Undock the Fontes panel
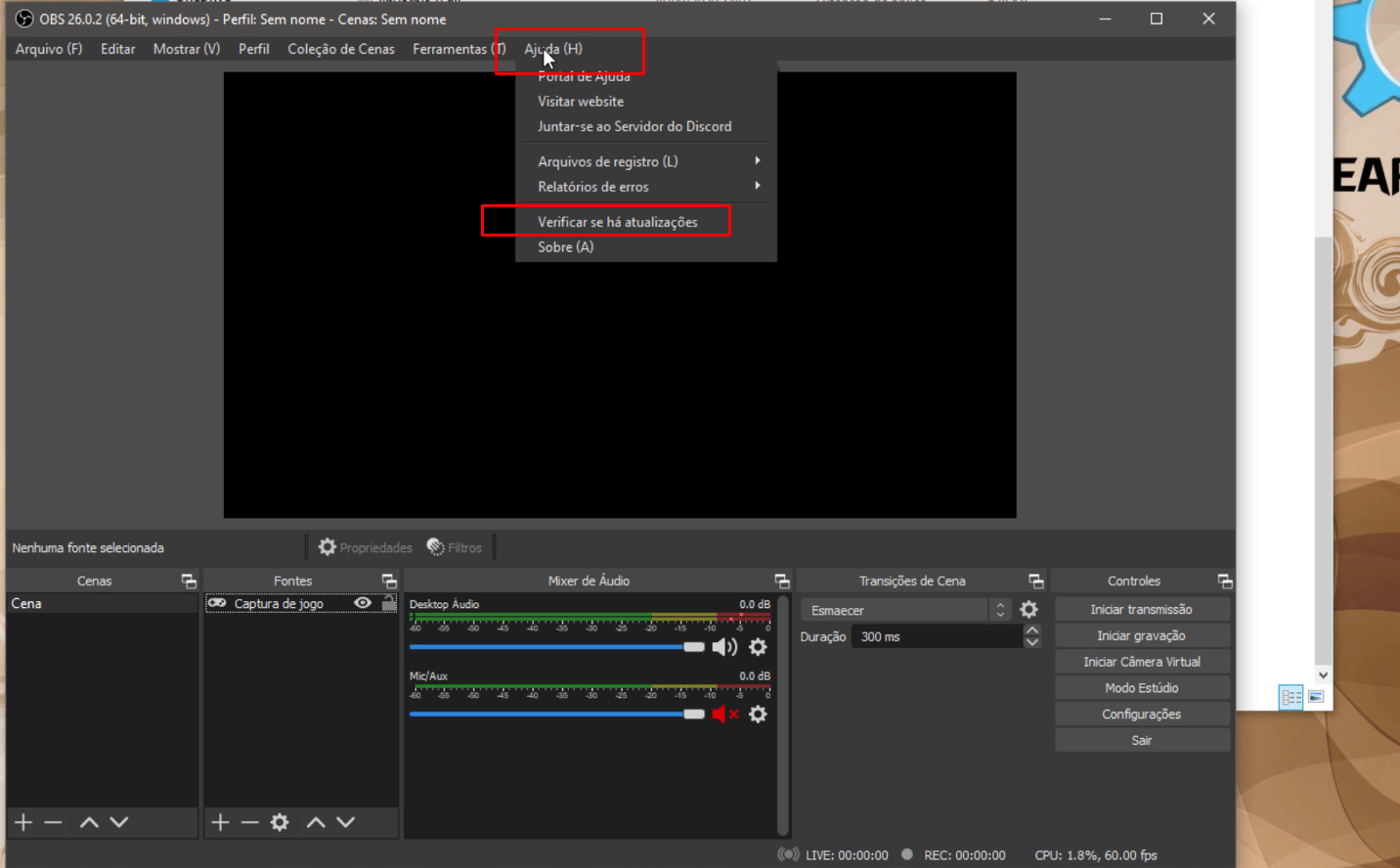Image resolution: width=1400 pixels, height=868 pixels. point(389,582)
